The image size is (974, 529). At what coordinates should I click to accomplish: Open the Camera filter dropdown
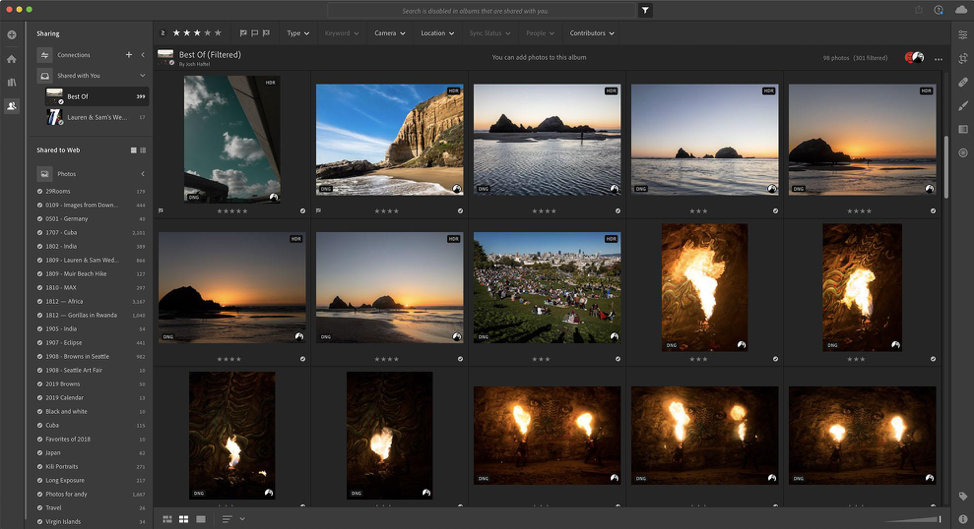(x=389, y=33)
